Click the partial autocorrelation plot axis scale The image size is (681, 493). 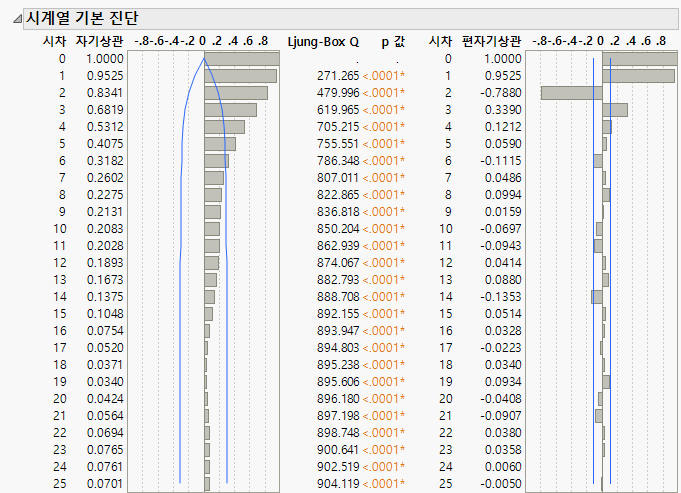click(x=601, y=41)
